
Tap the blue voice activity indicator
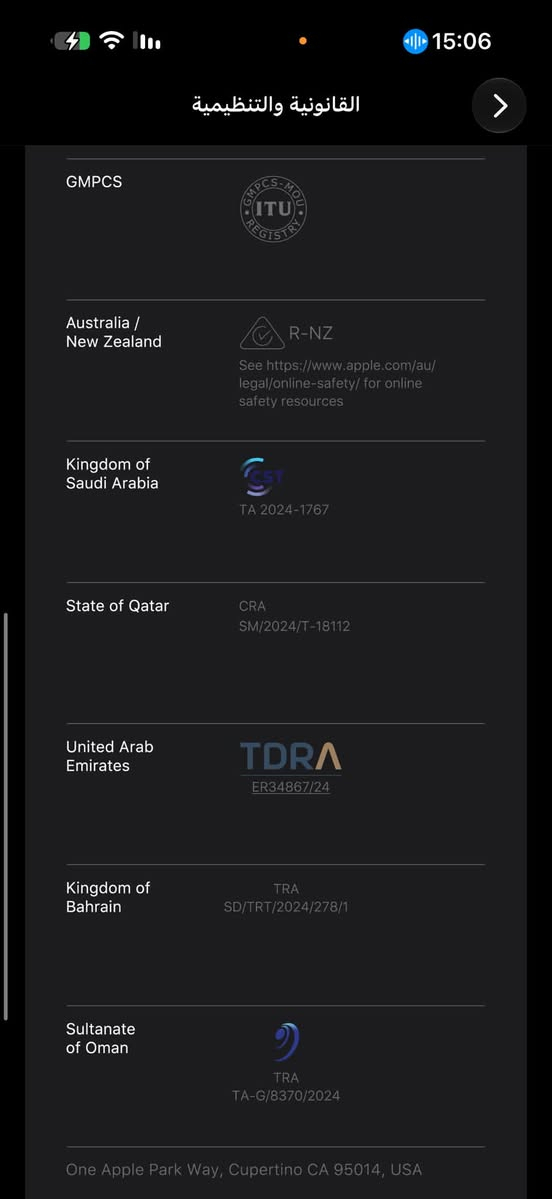[415, 41]
